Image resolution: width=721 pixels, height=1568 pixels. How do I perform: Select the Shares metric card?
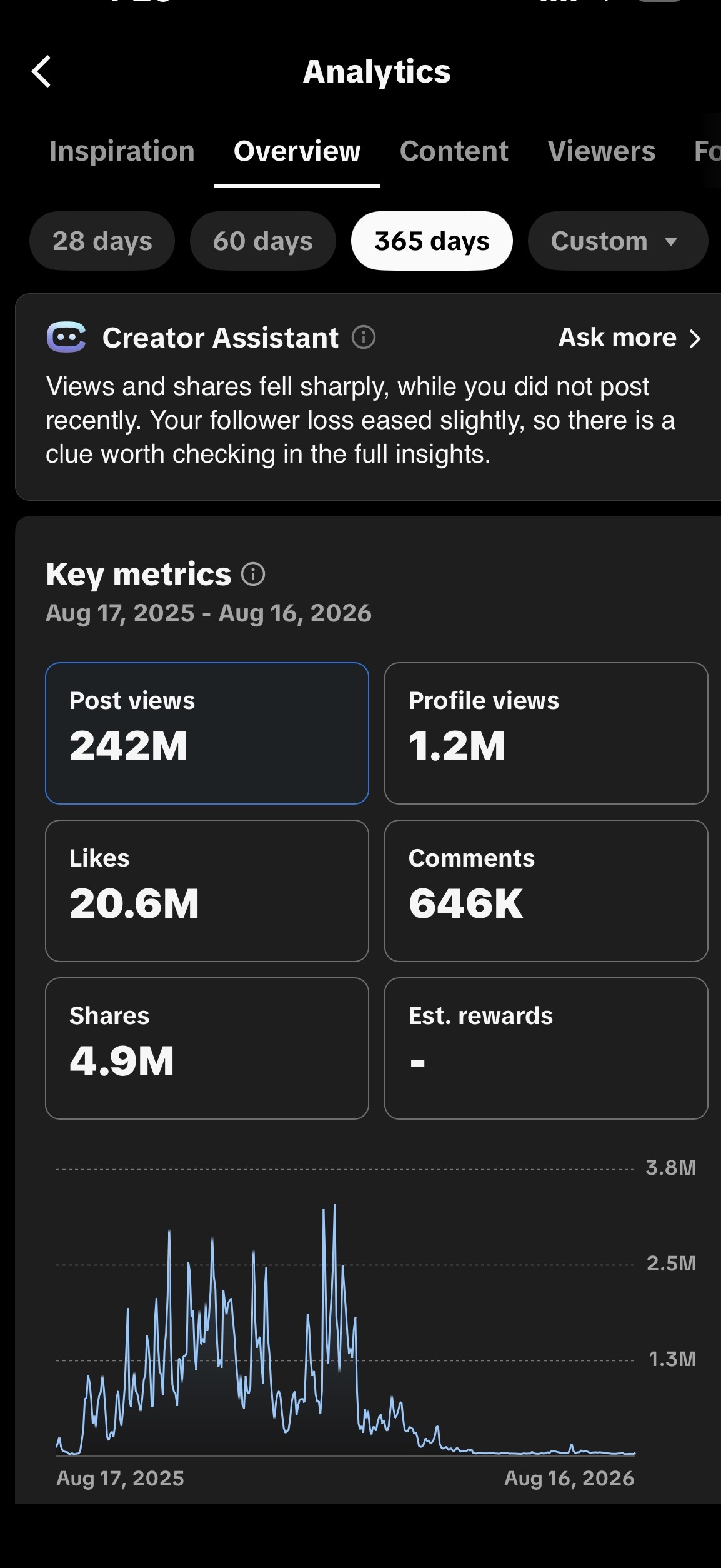(x=207, y=1048)
